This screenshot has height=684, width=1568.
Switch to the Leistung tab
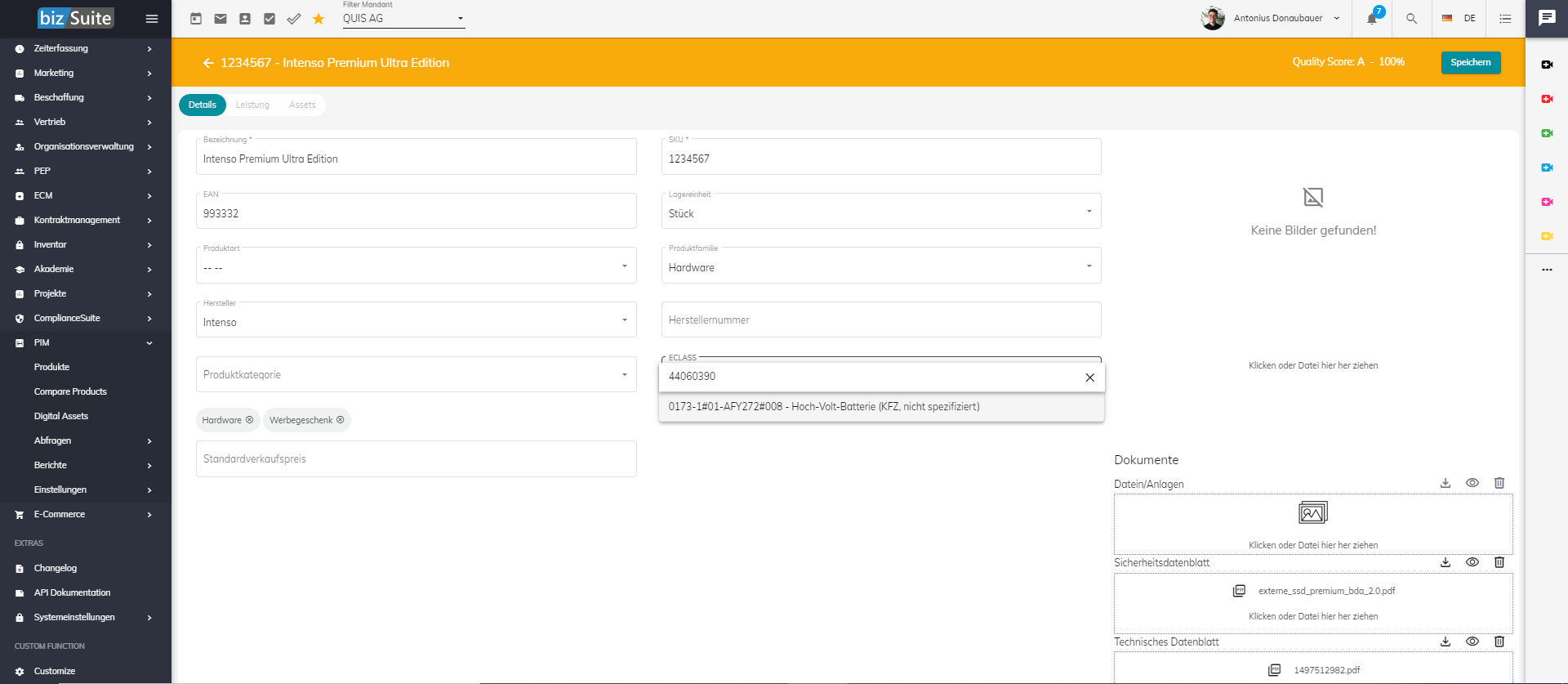tap(252, 105)
